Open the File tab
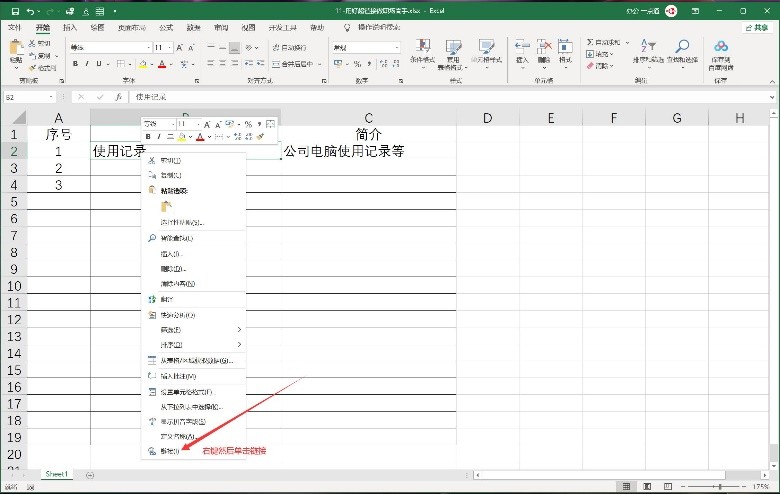 pos(15,27)
